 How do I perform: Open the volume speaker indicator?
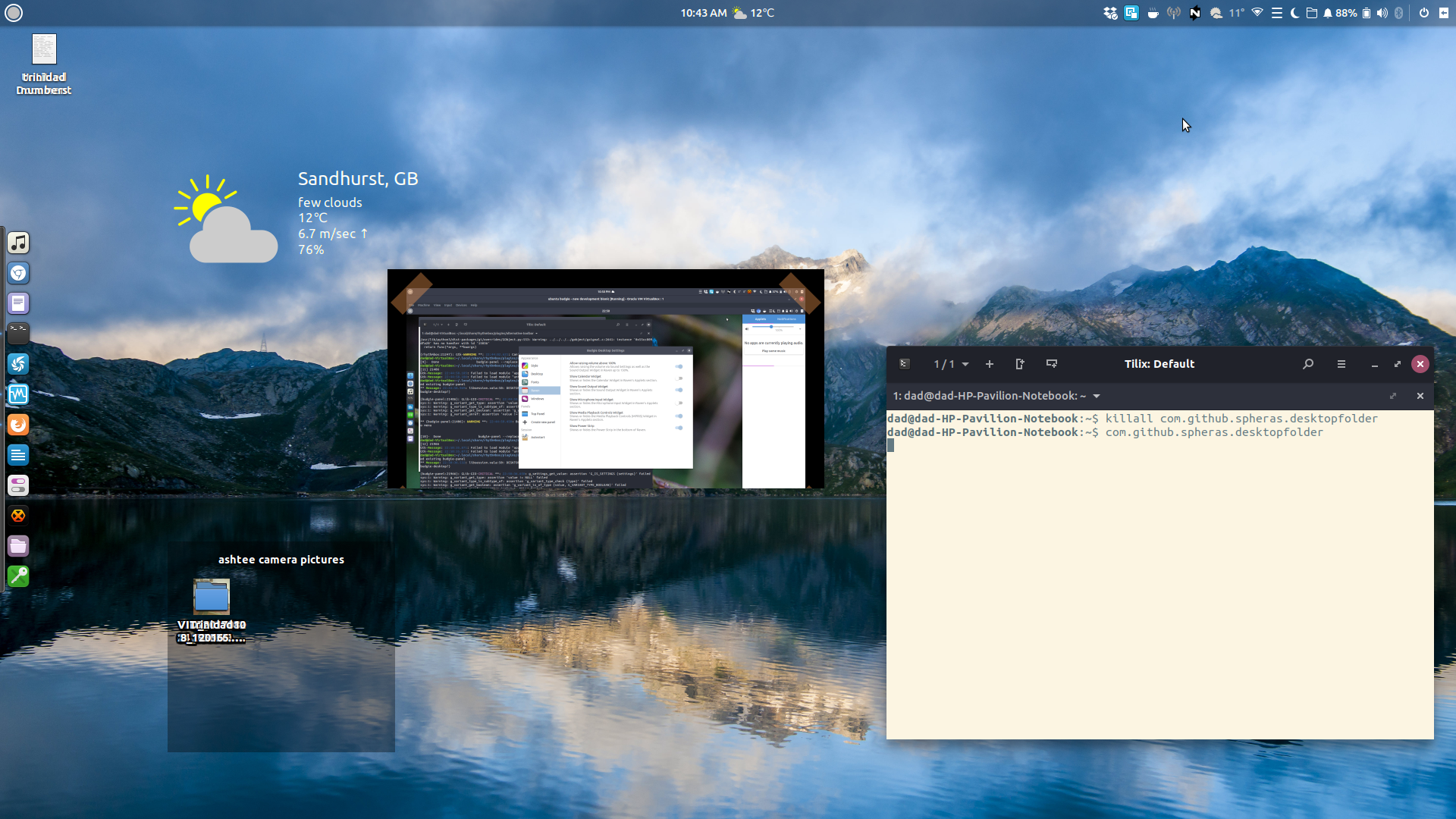[x=1382, y=13]
